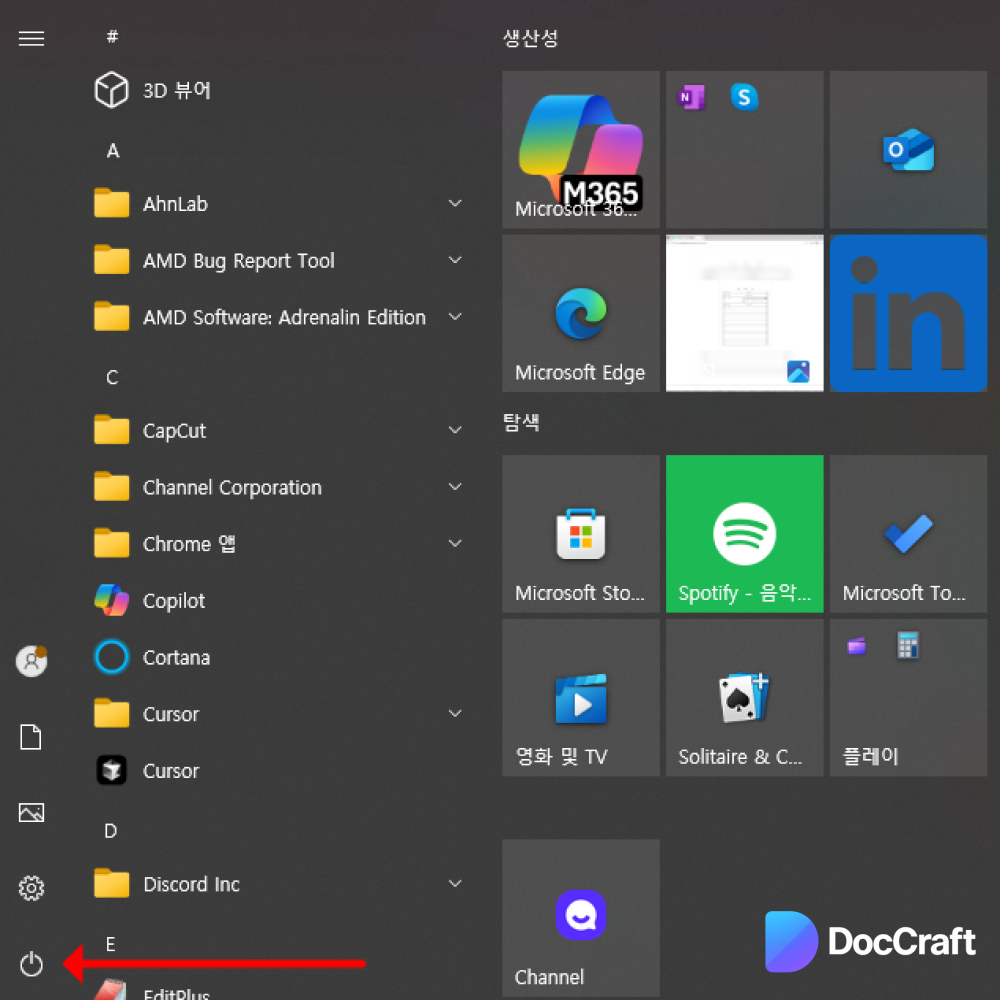Open the Channel tile
Image resolution: width=1000 pixels, height=1000 pixels.
[x=580, y=918]
